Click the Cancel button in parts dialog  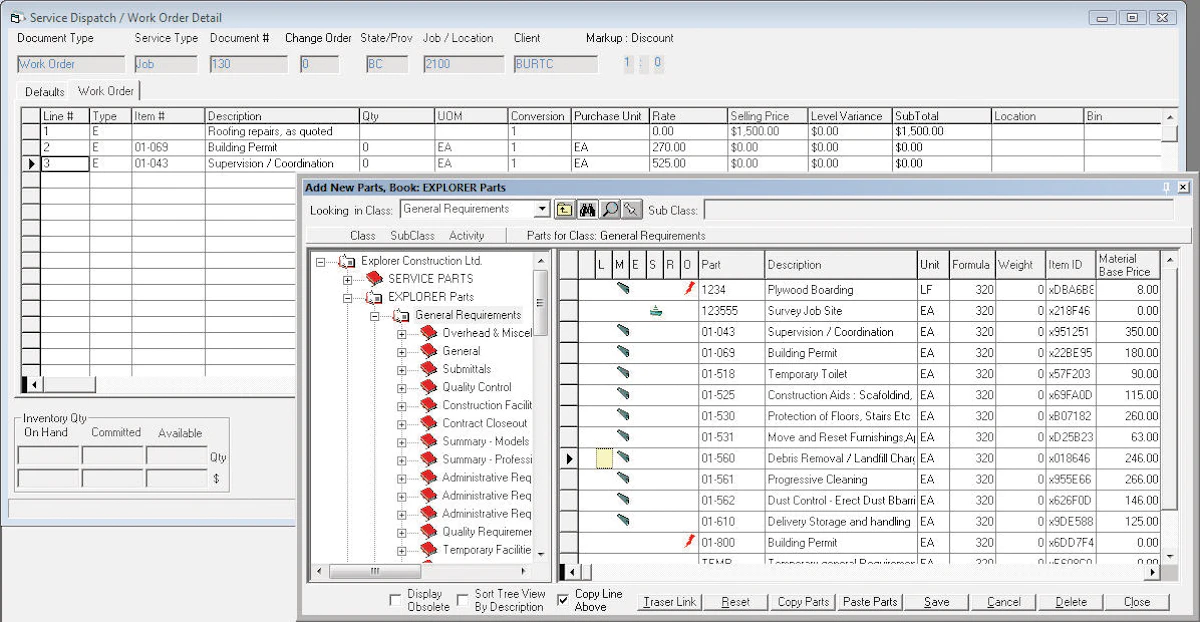pos(1004,602)
